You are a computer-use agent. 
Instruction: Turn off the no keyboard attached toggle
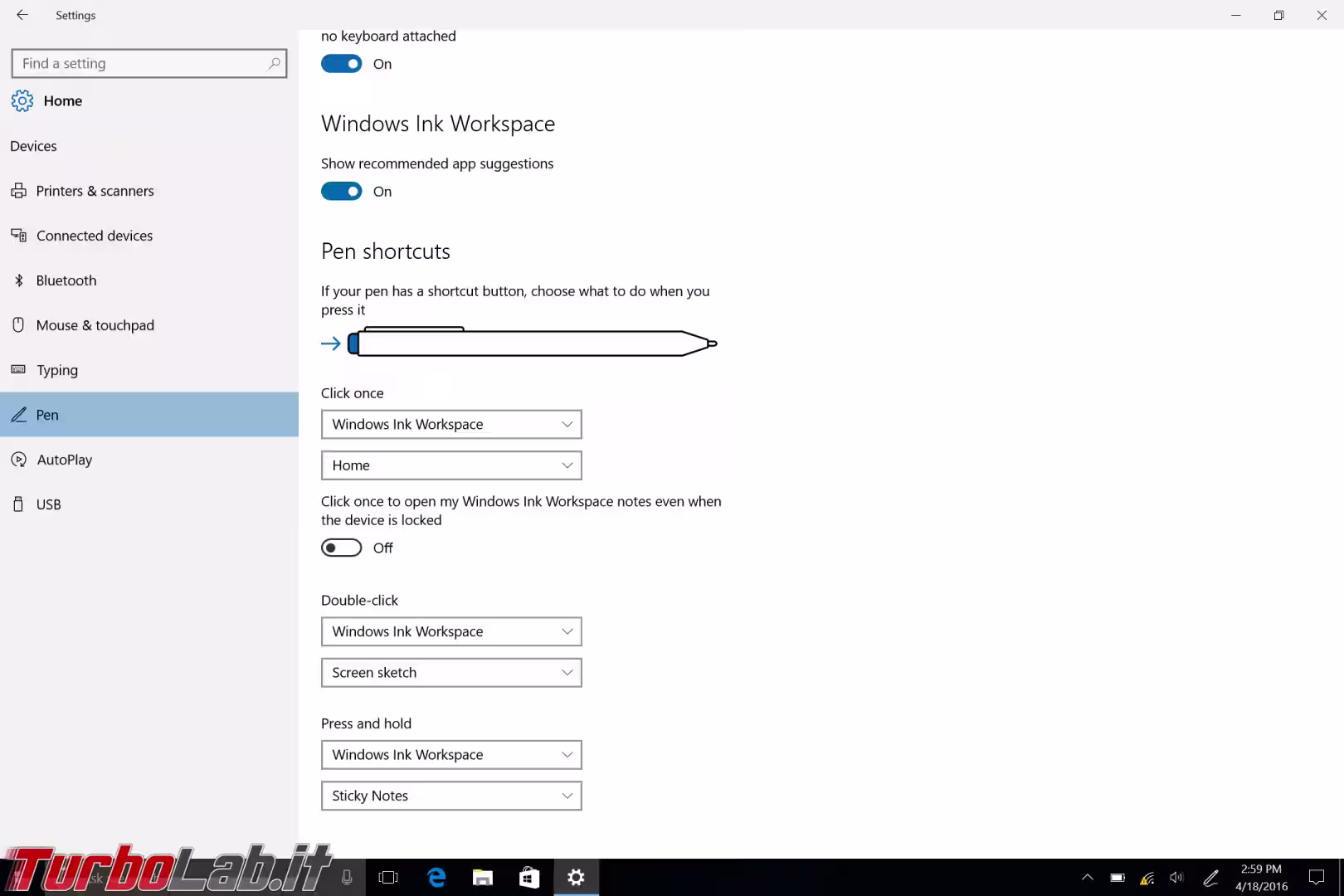[x=342, y=64]
